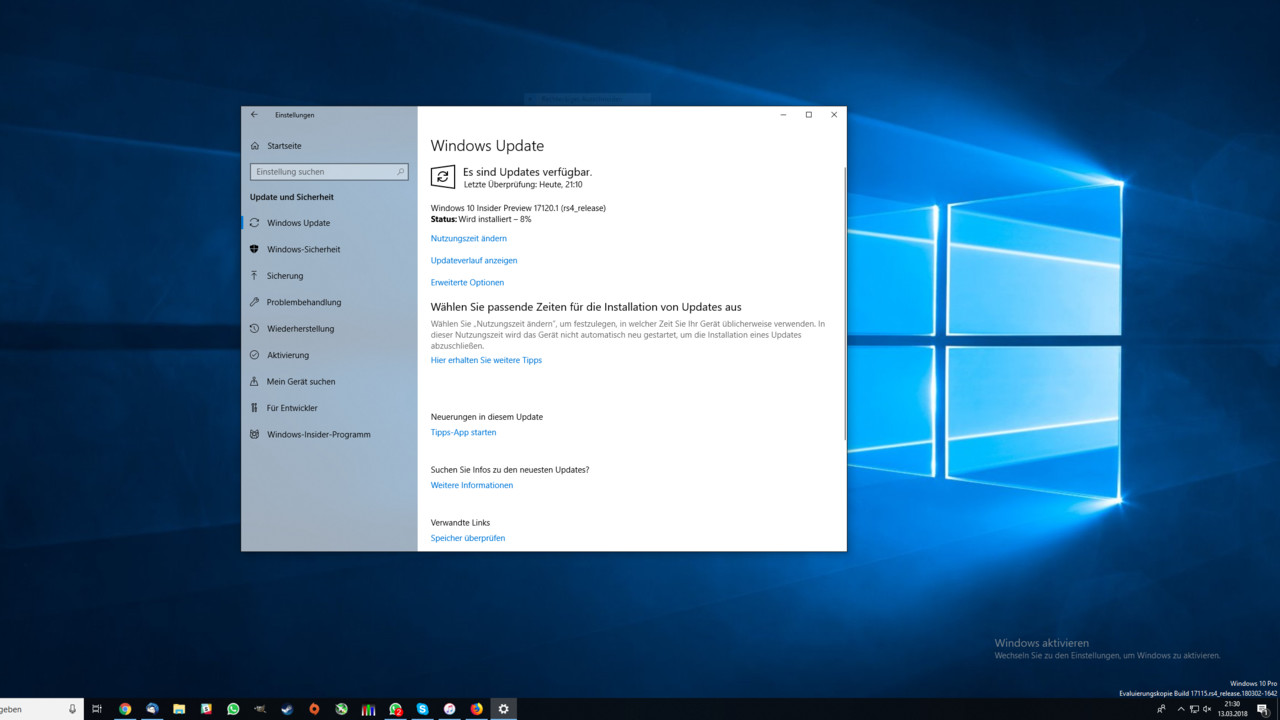Click the 'Es sind Updates verfügbar.' heading
Screen dimensions: 1280x720
(527, 172)
